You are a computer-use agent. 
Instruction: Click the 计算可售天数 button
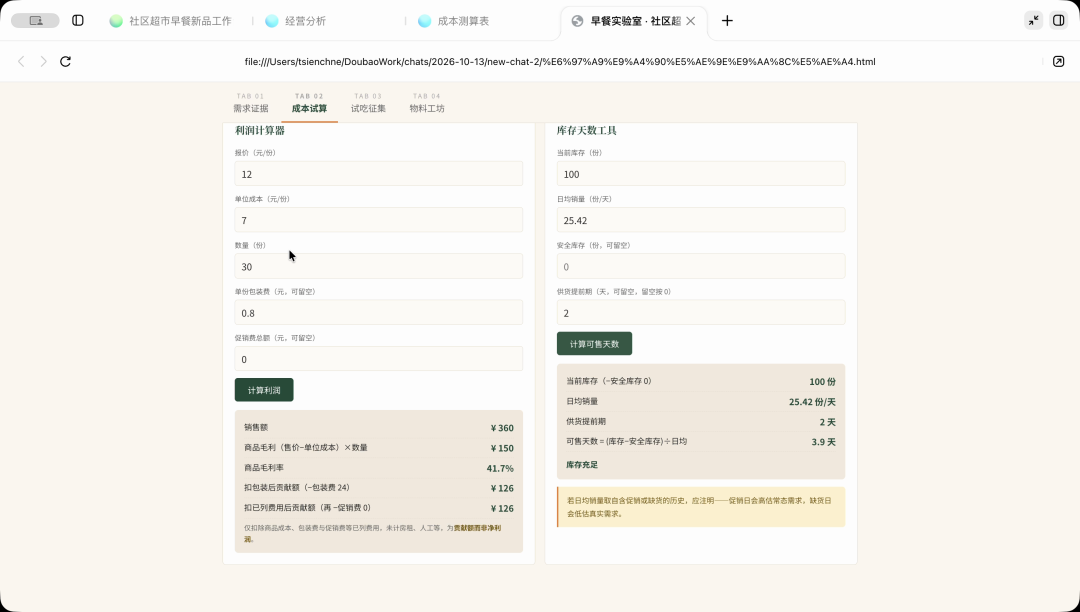594,344
